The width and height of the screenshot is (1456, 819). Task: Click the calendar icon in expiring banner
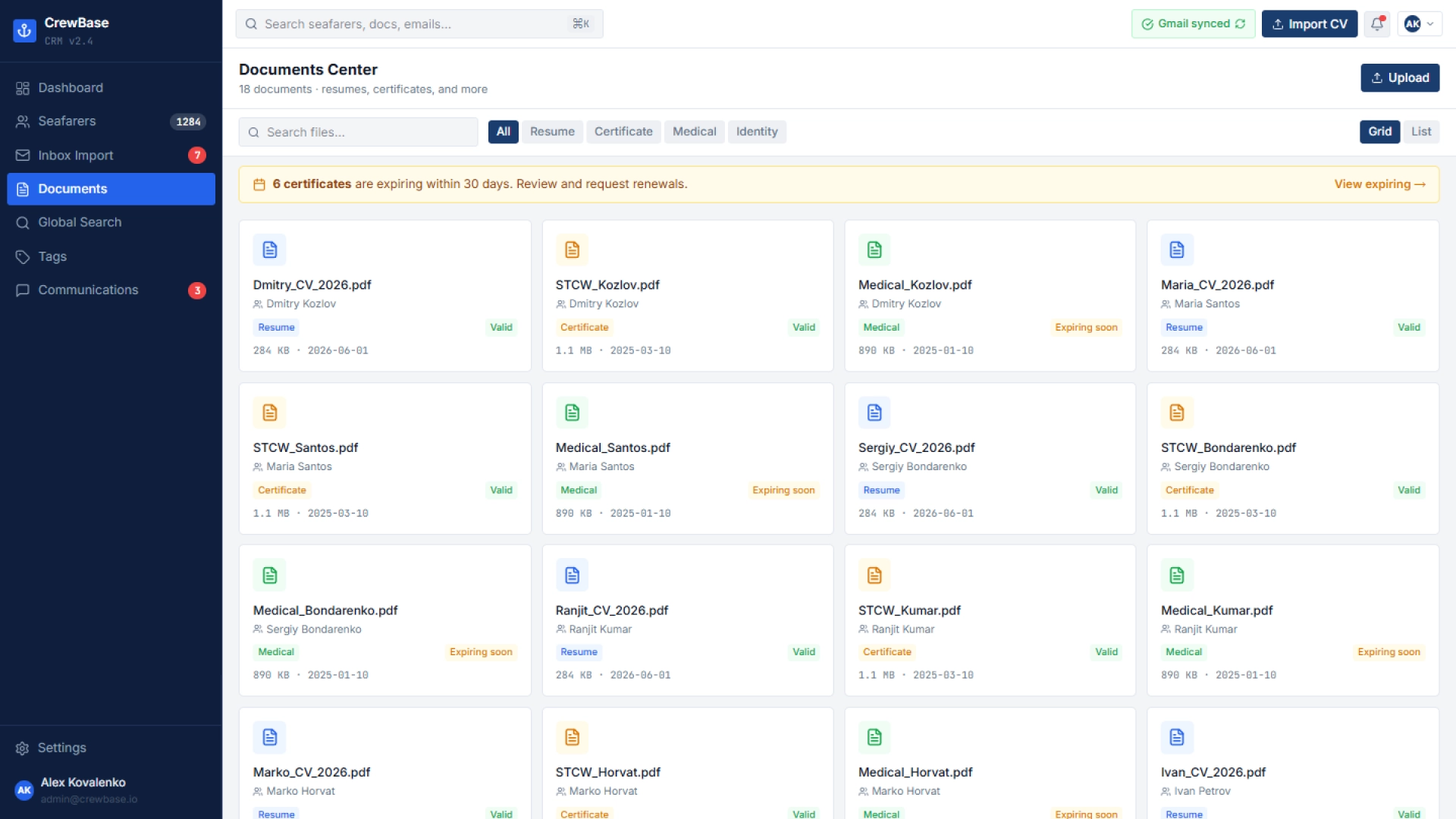[x=259, y=184]
